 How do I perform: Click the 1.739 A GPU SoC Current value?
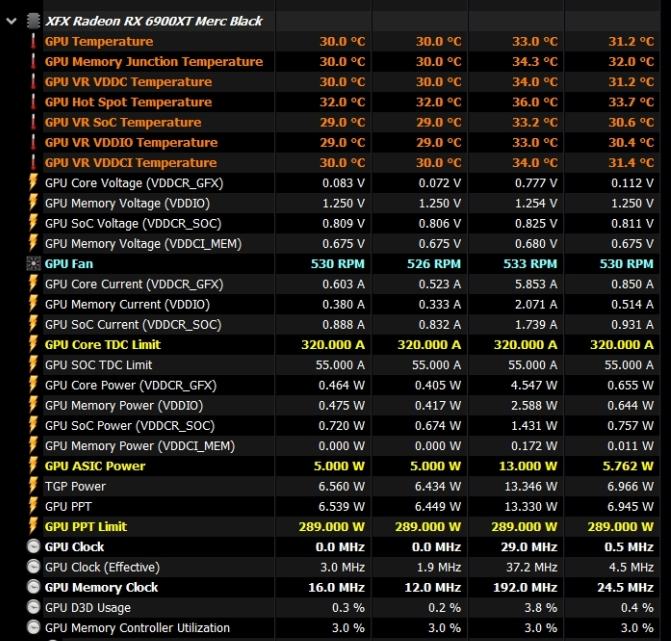click(536, 324)
